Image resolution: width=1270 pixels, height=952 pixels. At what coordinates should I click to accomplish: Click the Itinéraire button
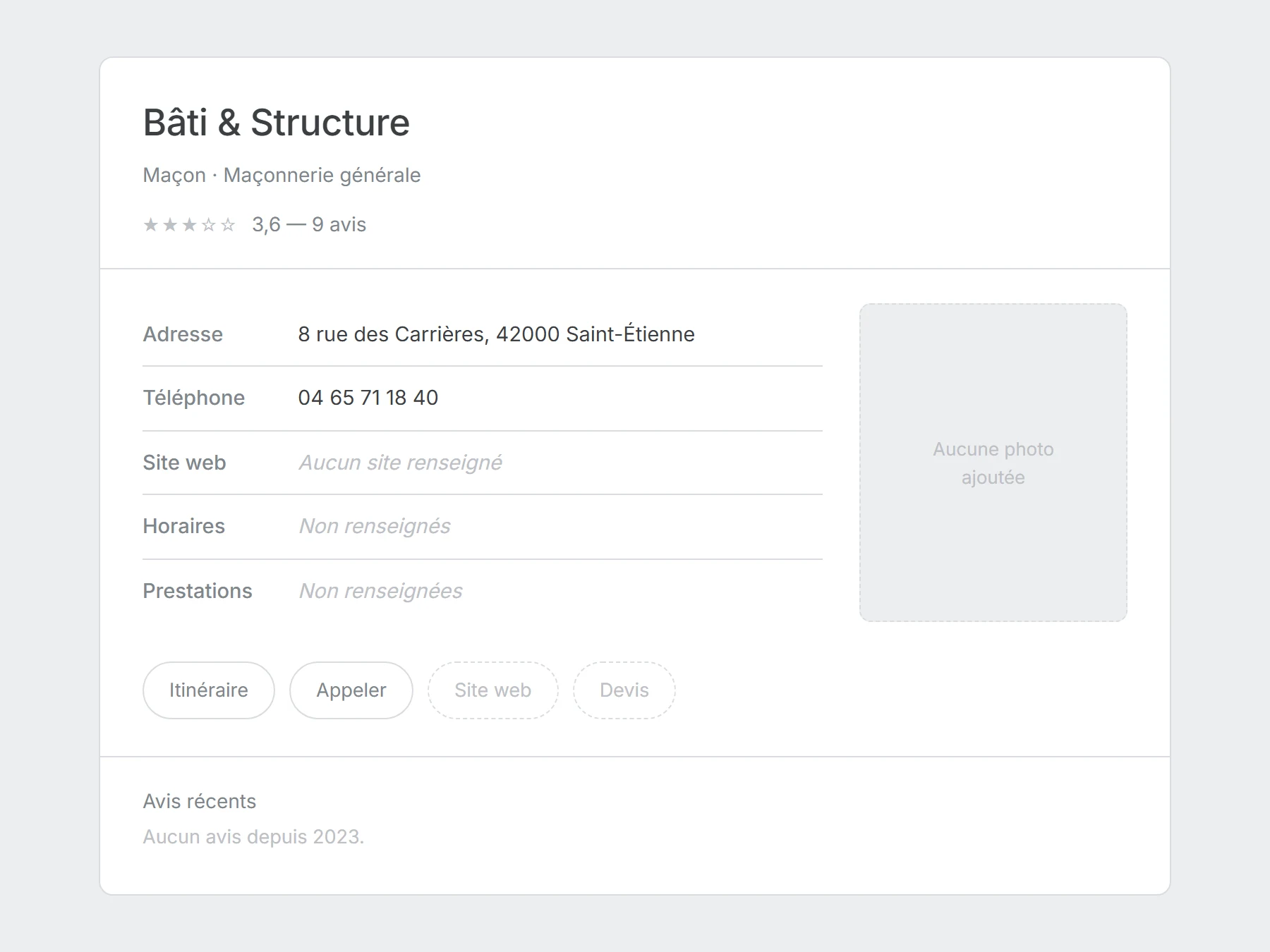[x=208, y=690]
